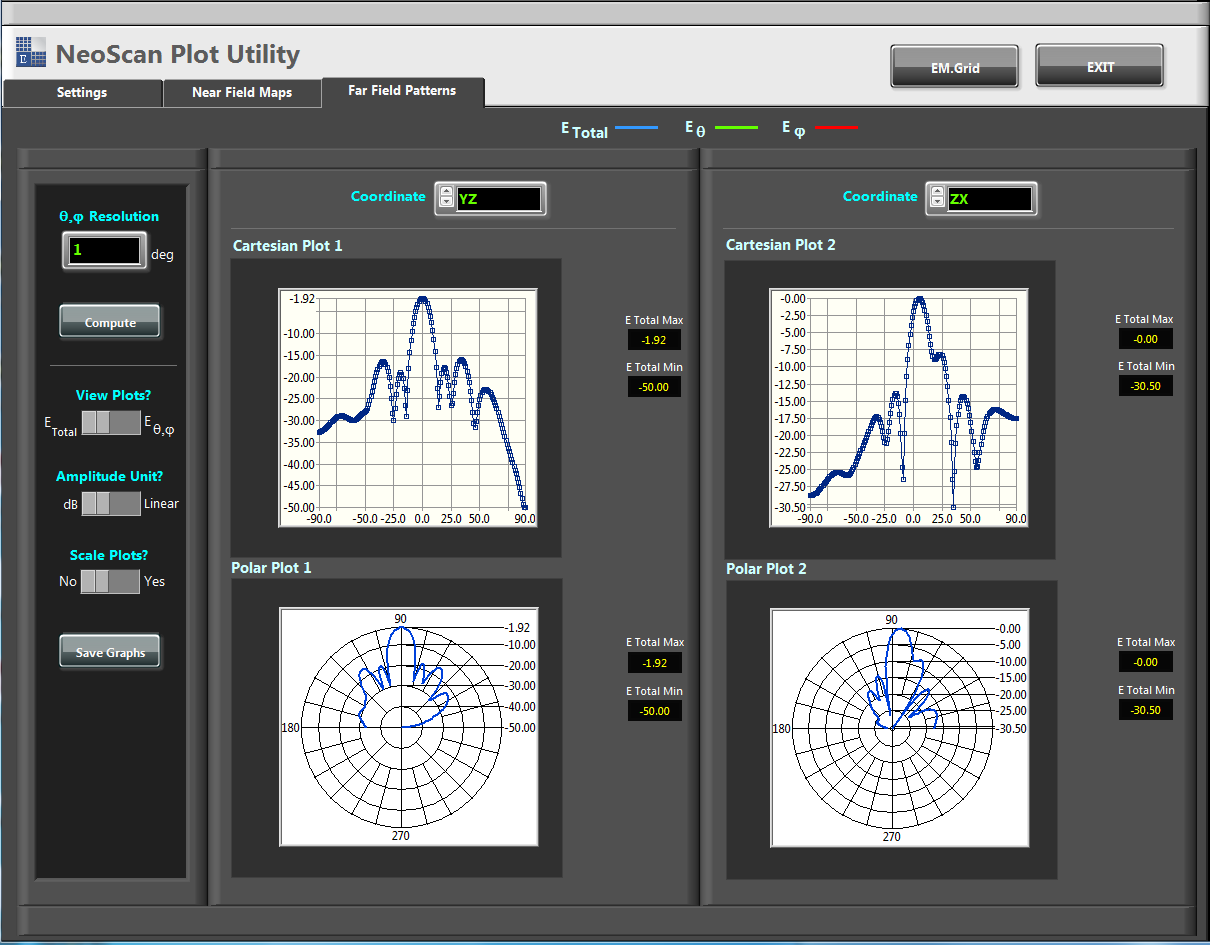
Task: Switch to the Settings tab
Action: 82,92
